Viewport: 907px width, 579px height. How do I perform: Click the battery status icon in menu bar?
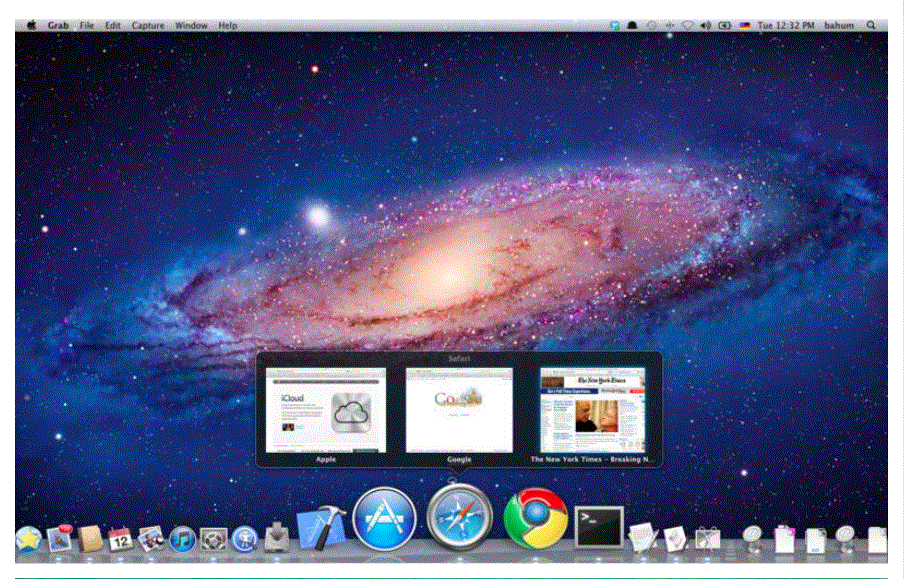[x=725, y=25]
